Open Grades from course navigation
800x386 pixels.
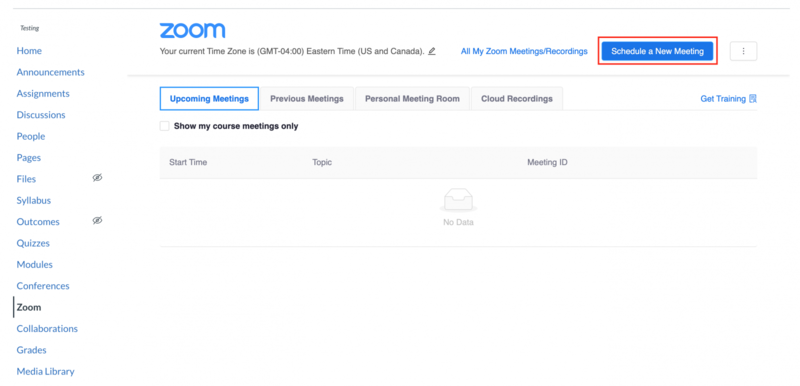(31, 350)
